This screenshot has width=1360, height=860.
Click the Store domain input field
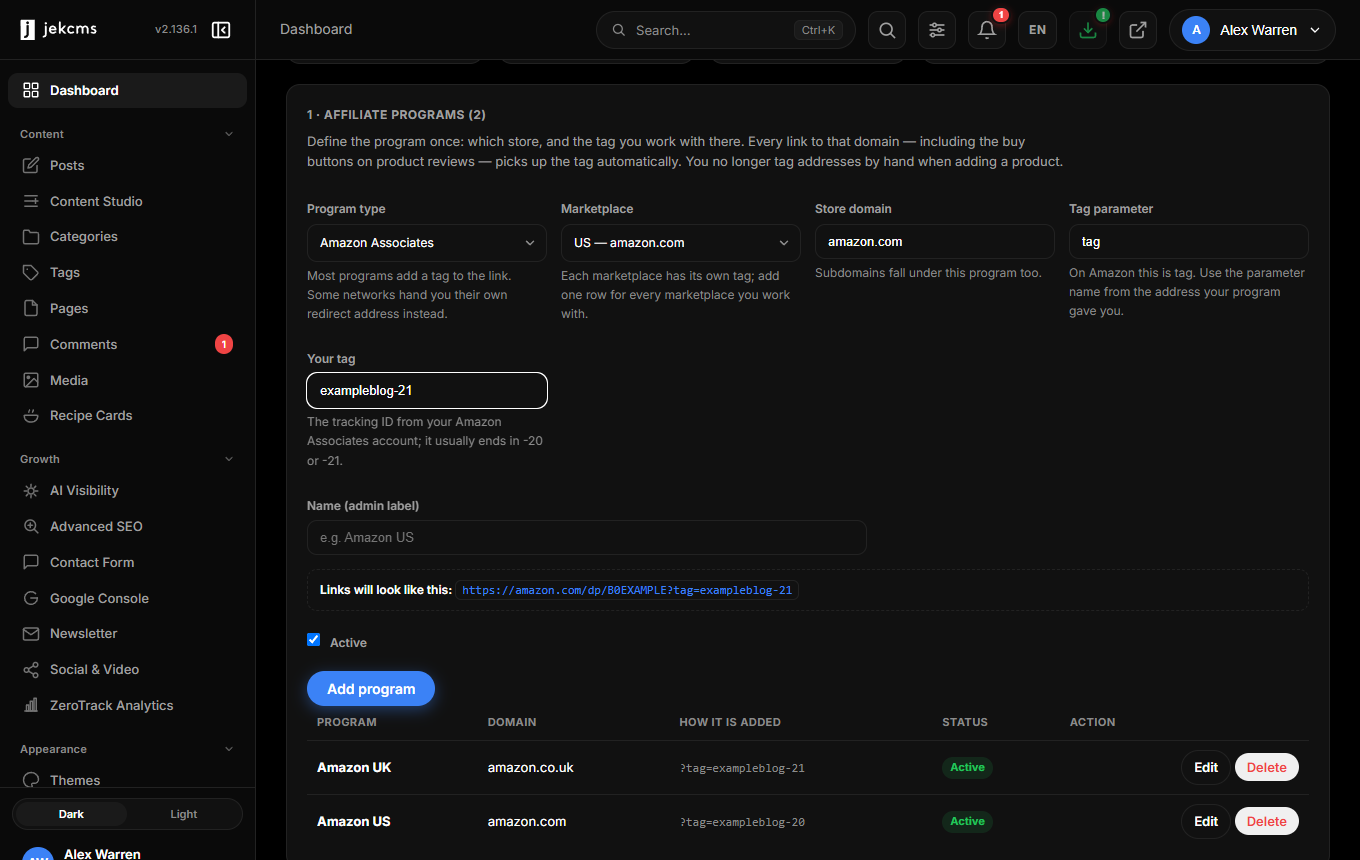[935, 242]
